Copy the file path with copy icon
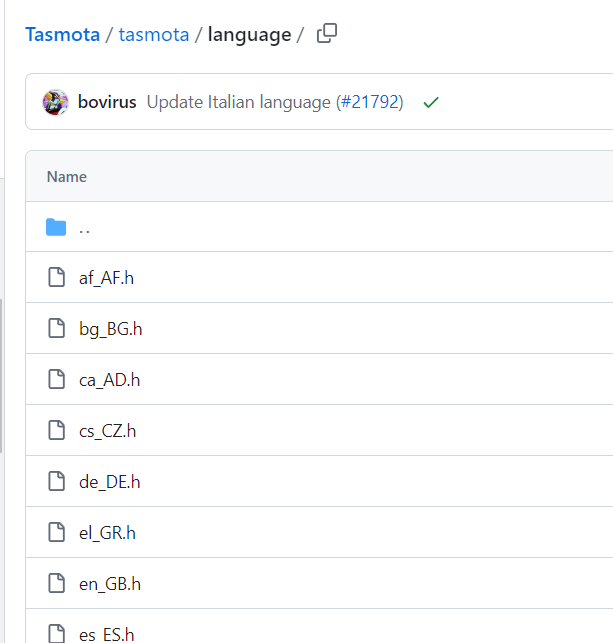This screenshot has height=643, width=613. click(x=327, y=34)
